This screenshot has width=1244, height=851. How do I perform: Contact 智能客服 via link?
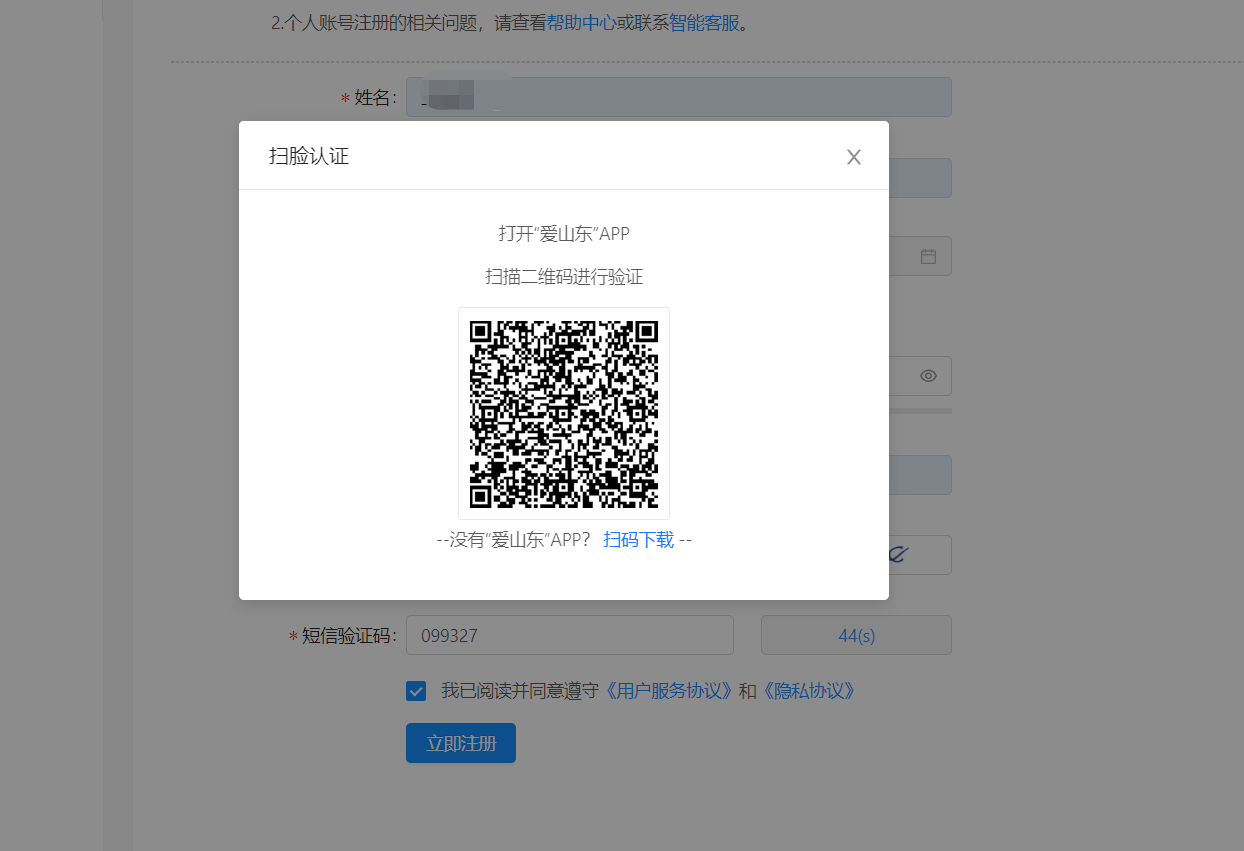[x=704, y=23]
